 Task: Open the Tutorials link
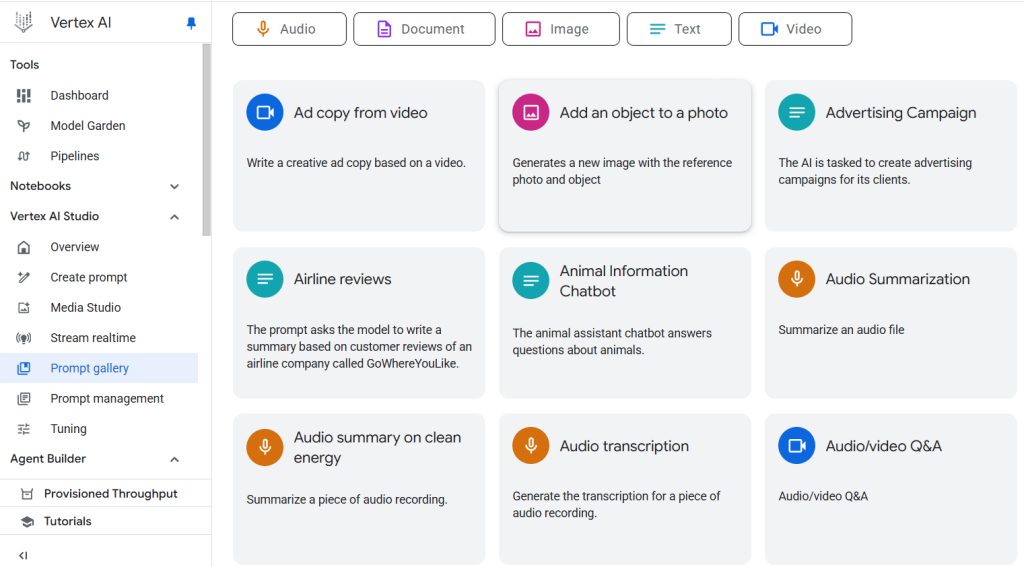point(67,521)
